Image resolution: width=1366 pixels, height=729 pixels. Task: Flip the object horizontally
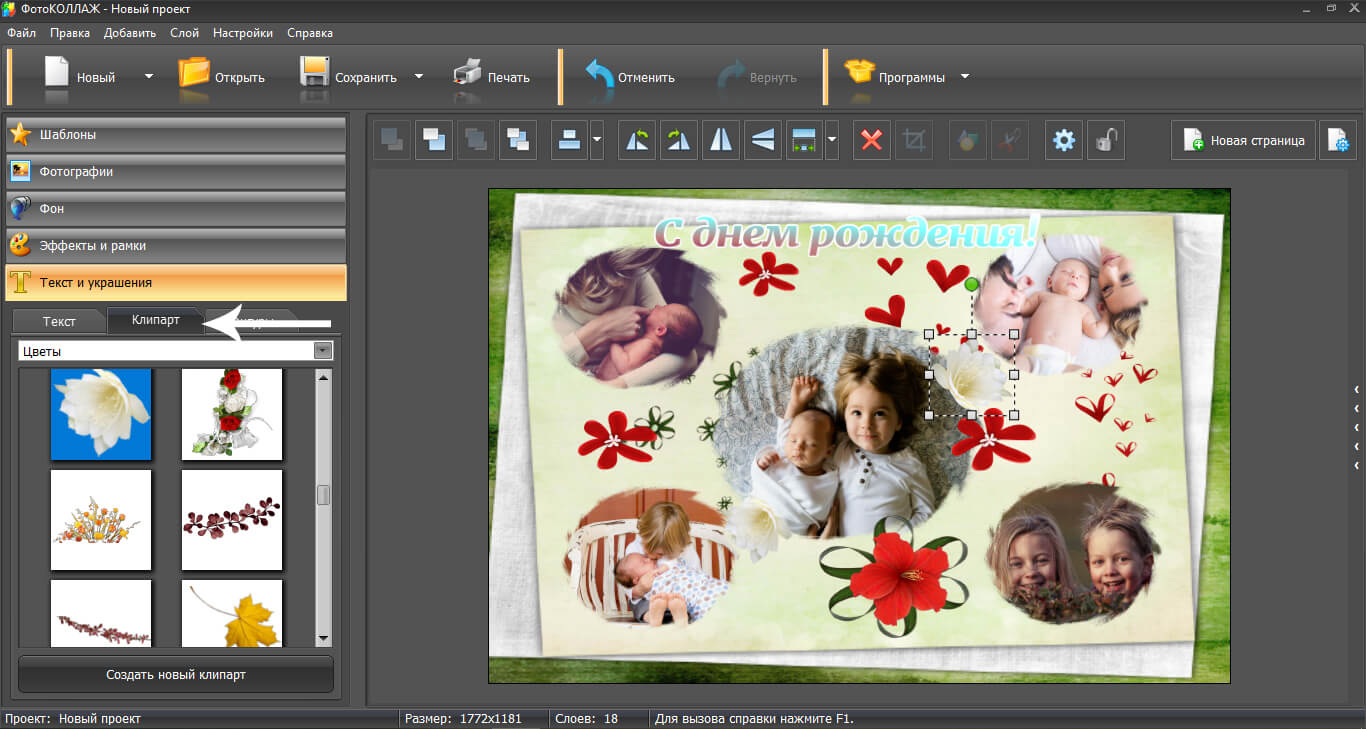(721, 140)
